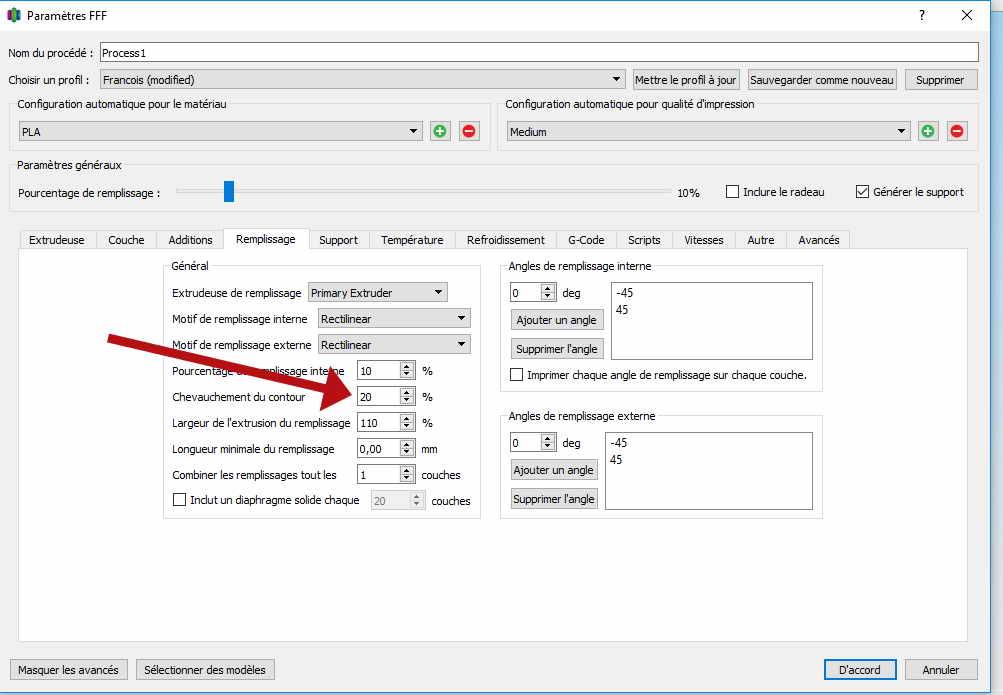Click Longueur minimale du remplissage field

pyautogui.click(x=379, y=449)
